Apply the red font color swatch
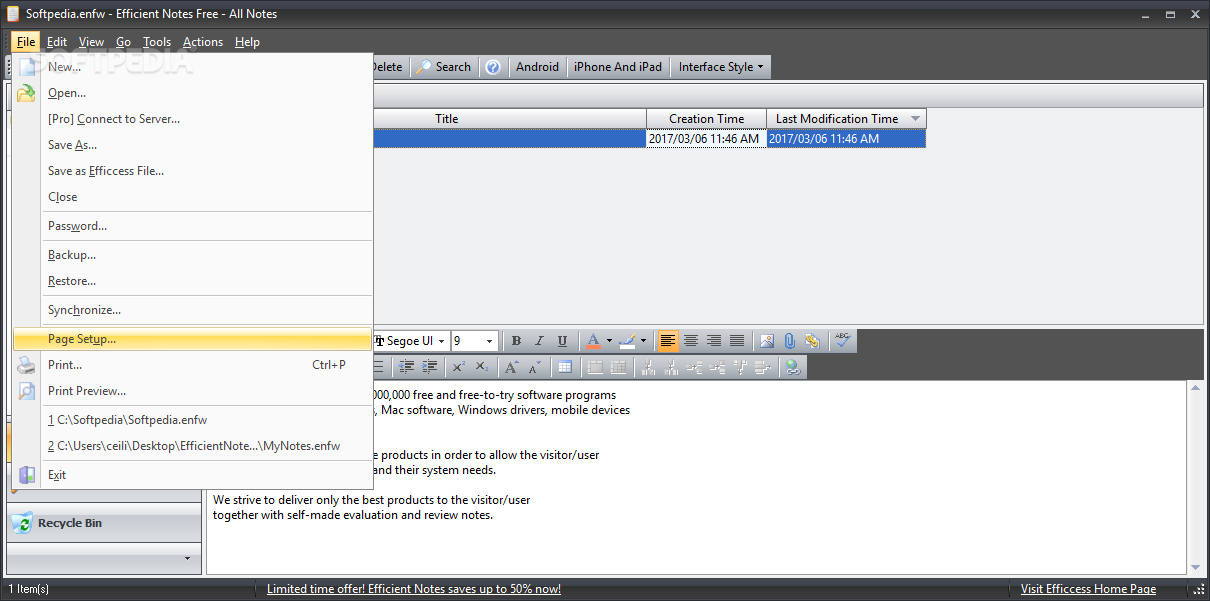Screen dimensions: 1210x601 coord(593,341)
